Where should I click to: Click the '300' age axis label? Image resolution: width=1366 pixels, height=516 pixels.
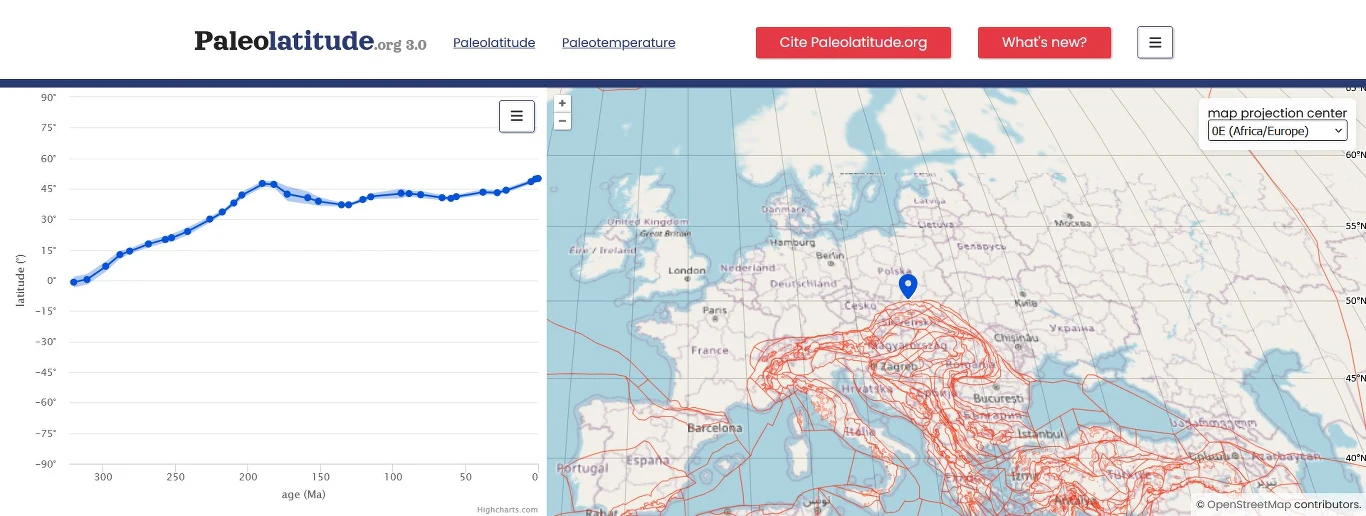pos(103,477)
